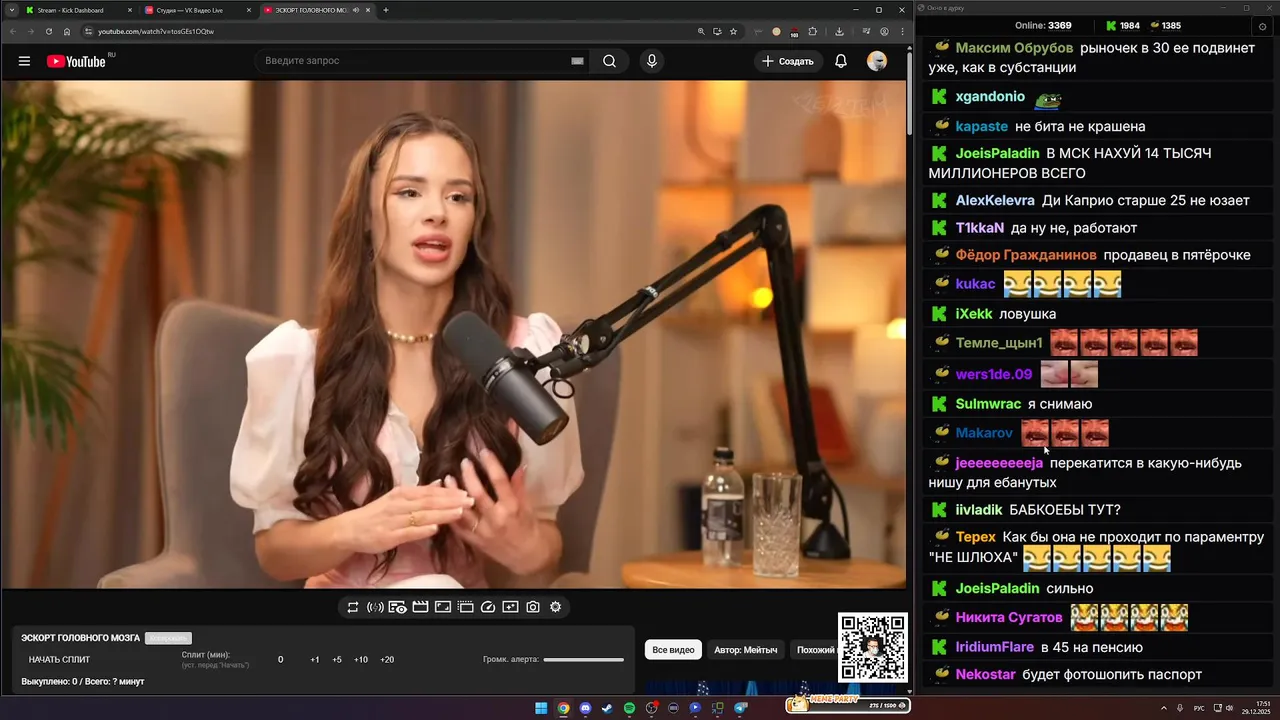This screenshot has height=720, width=1280.
Task: Click the НАЧАТЬ СПЛИТ button
Action: point(59,659)
